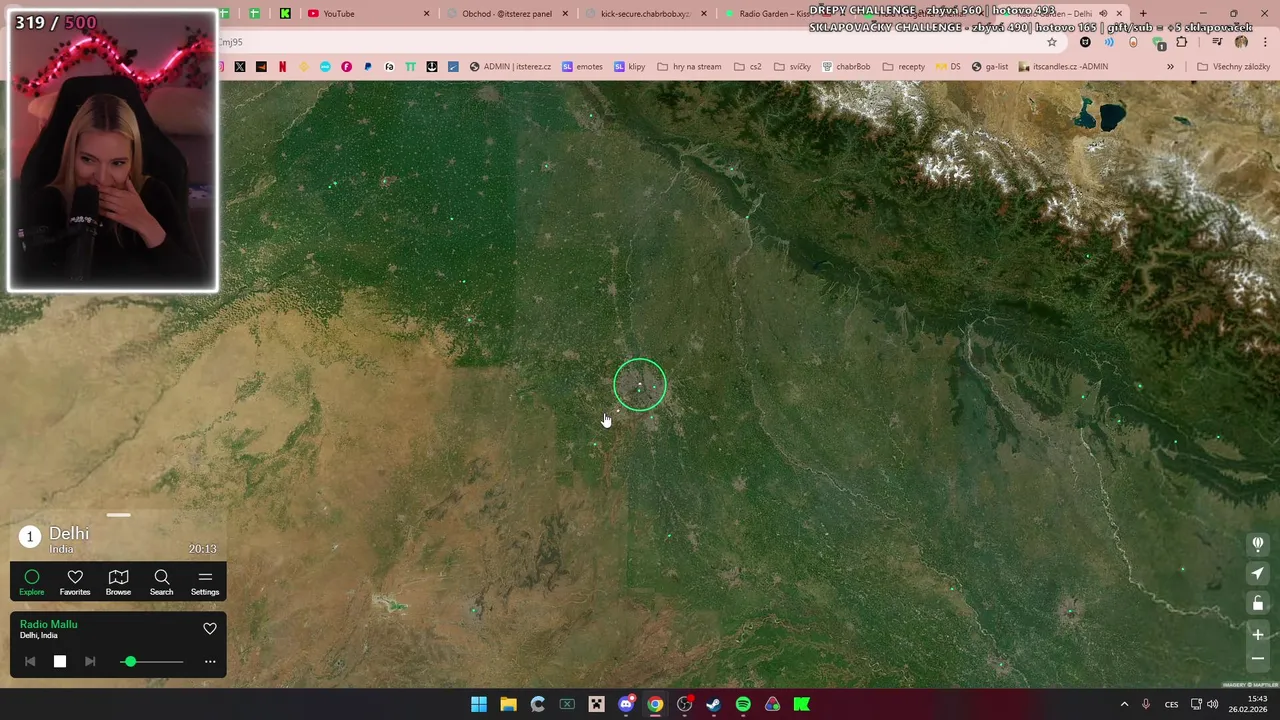The width and height of the screenshot is (1280, 720).
Task: Zoom out with the minus button
Action: click(1258, 658)
